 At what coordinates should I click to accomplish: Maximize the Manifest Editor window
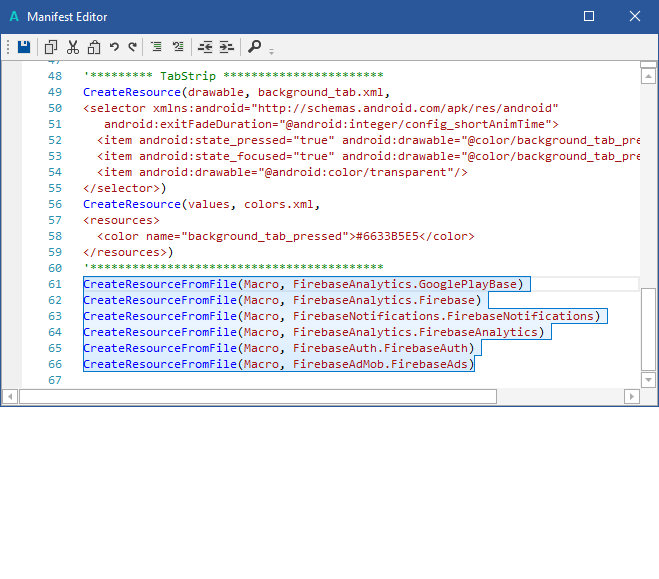tap(589, 16)
